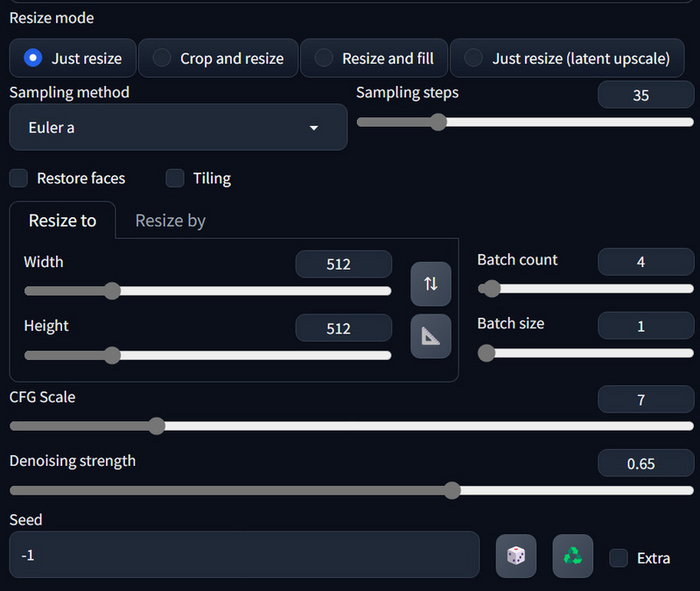The width and height of the screenshot is (700, 591).
Task: Tick the Extra seed checkbox
Action: [x=619, y=558]
